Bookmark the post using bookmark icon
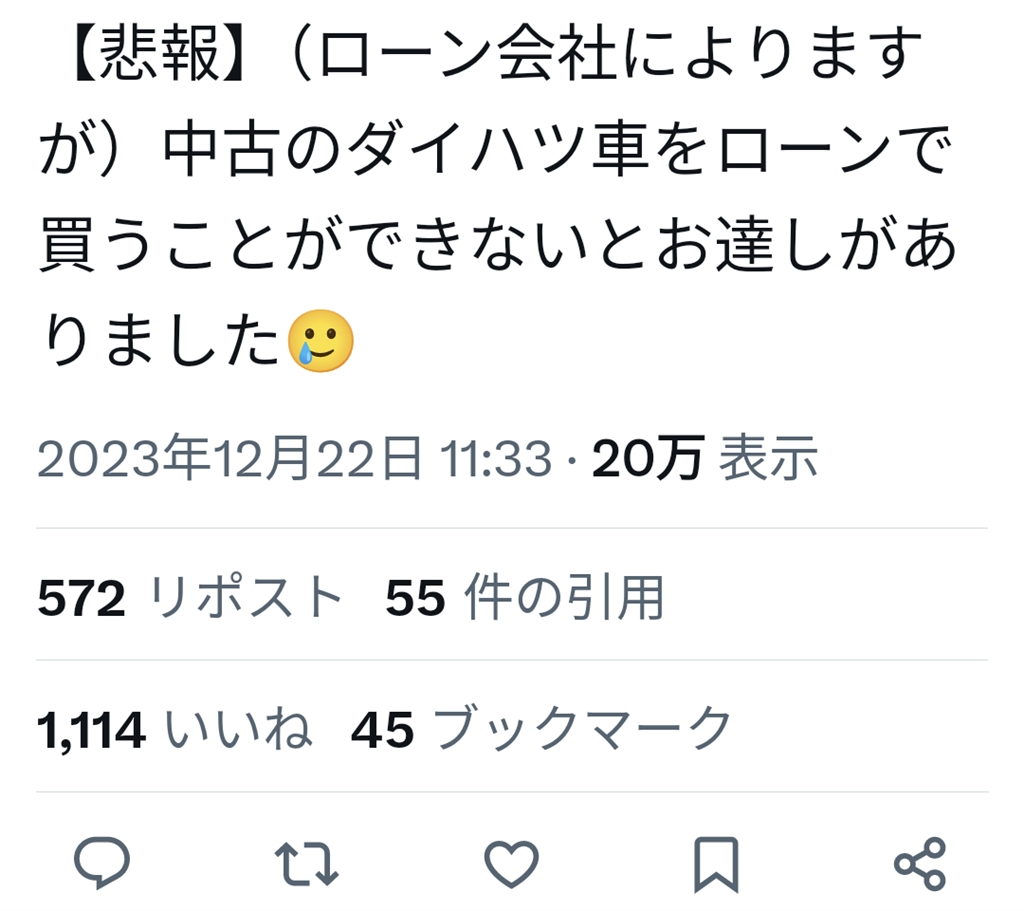The image size is (1024, 911). [x=716, y=864]
